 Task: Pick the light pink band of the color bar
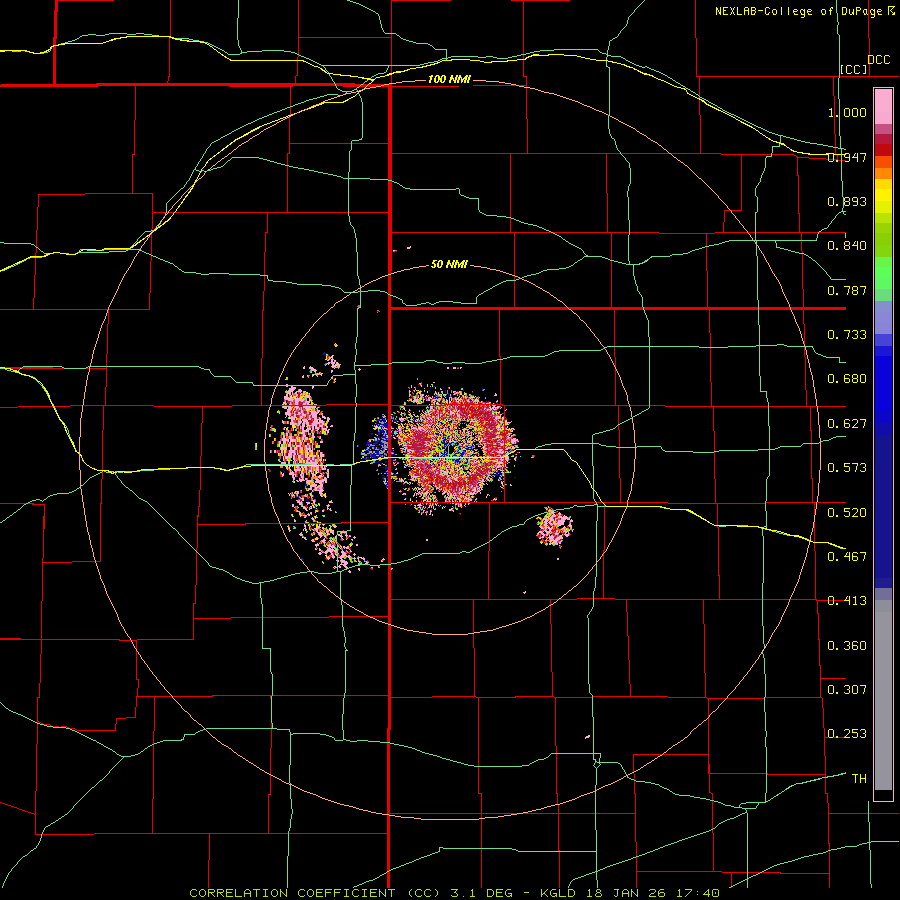pos(883,106)
